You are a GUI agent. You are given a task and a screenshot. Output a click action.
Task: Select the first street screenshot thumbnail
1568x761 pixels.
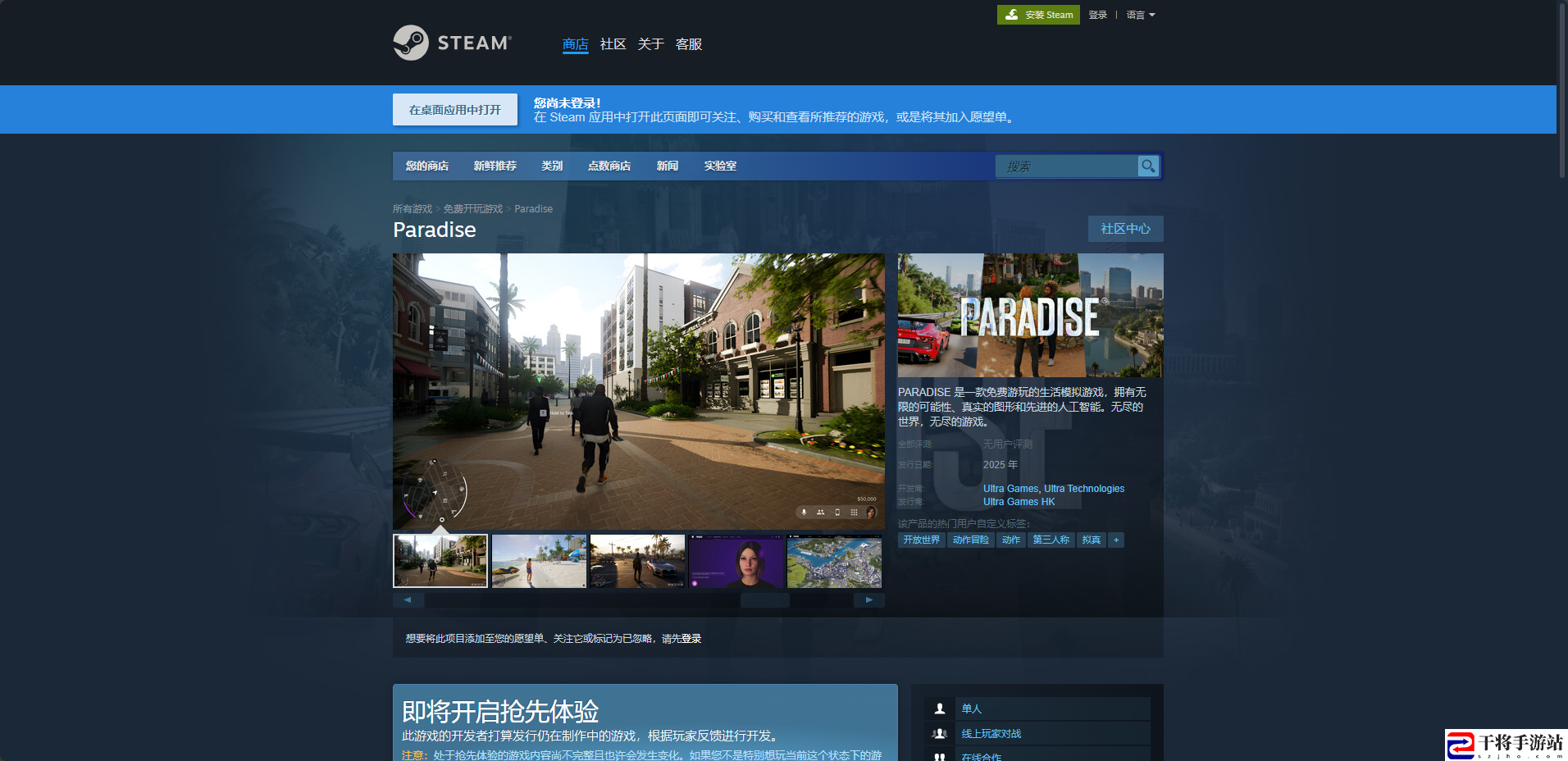pos(440,561)
